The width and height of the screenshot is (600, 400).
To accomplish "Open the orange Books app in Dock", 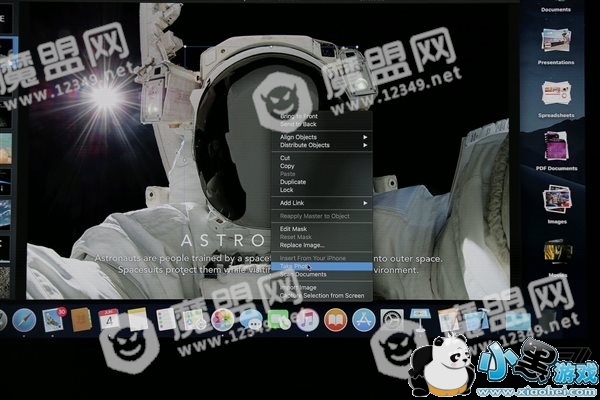I will click(x=336, y=320).
